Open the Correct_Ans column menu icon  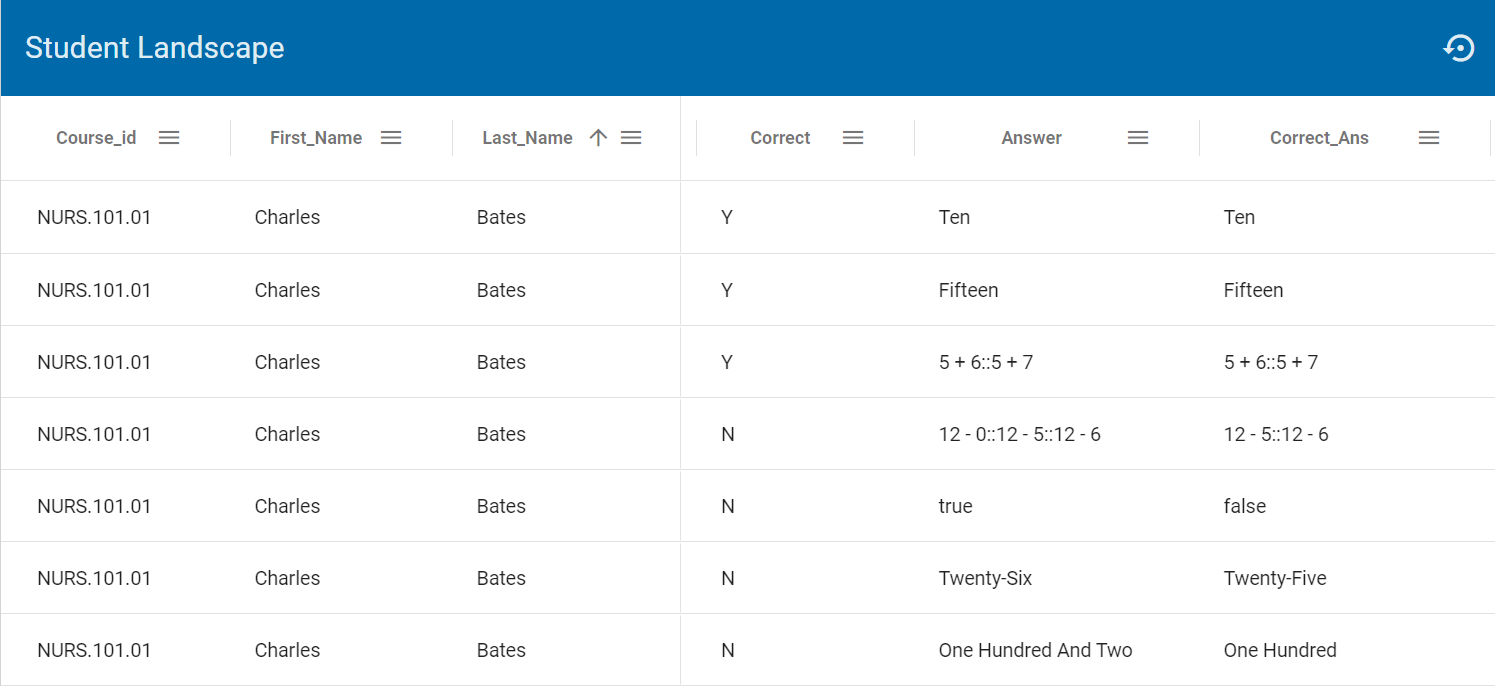[x=1429, y=138]
